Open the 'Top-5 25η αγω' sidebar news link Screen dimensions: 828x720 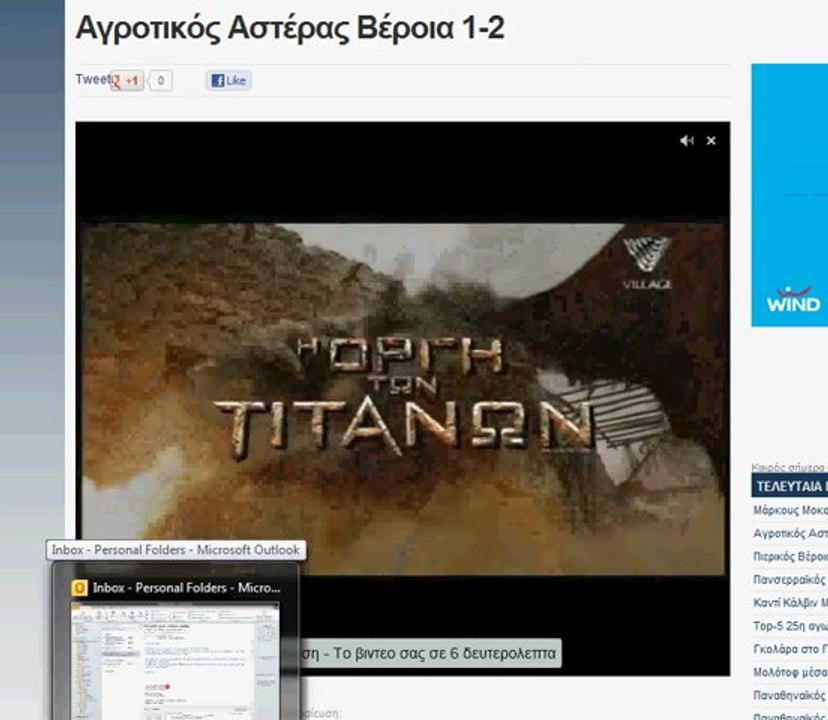tap(791, 626)
